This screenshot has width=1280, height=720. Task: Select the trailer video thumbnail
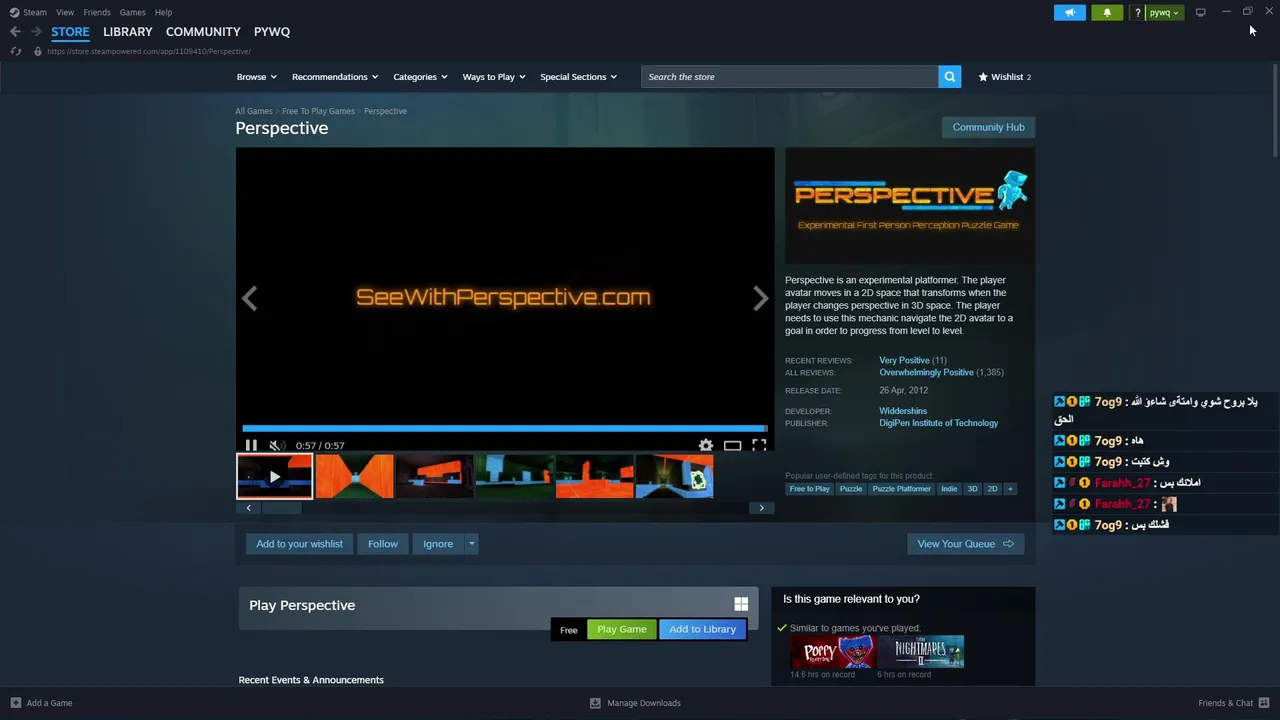(x=274, y=476)
